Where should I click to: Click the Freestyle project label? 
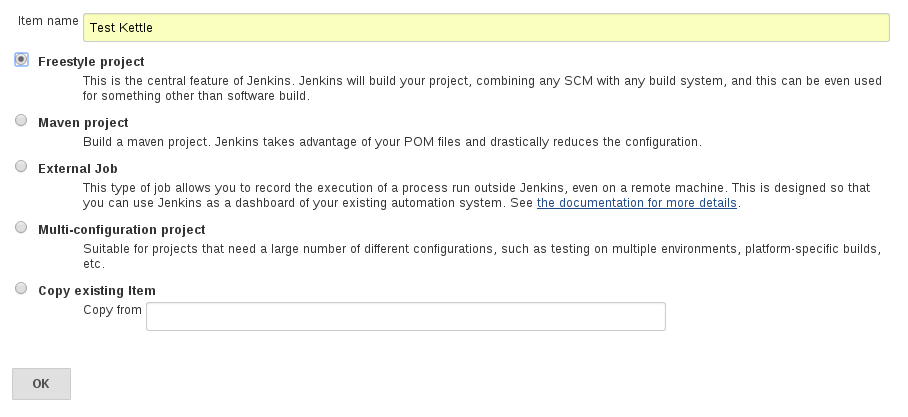[x=91, y=62]
